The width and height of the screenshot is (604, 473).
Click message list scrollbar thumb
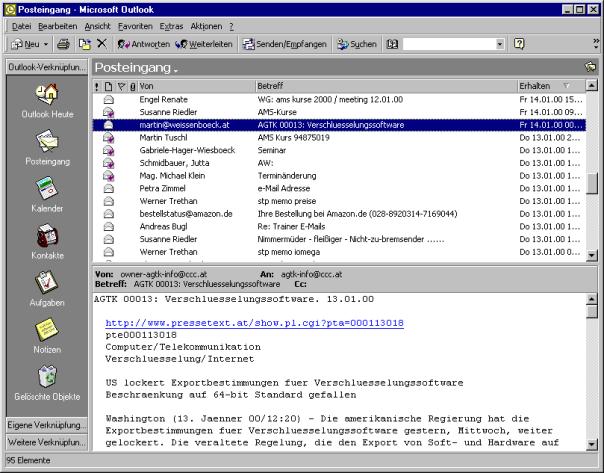[x=591, y=185]
